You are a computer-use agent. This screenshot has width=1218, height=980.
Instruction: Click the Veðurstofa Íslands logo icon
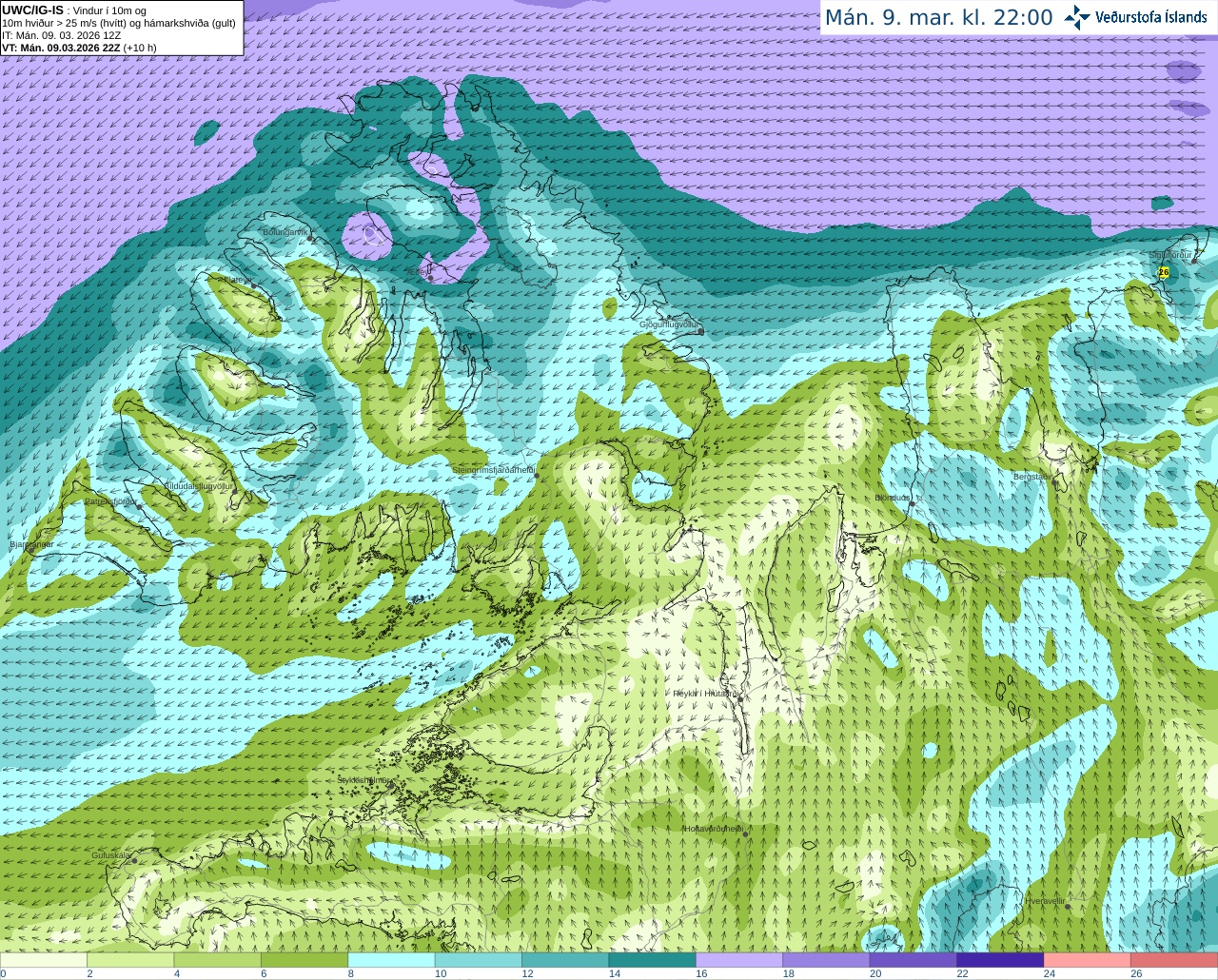tap(1076, 17)
